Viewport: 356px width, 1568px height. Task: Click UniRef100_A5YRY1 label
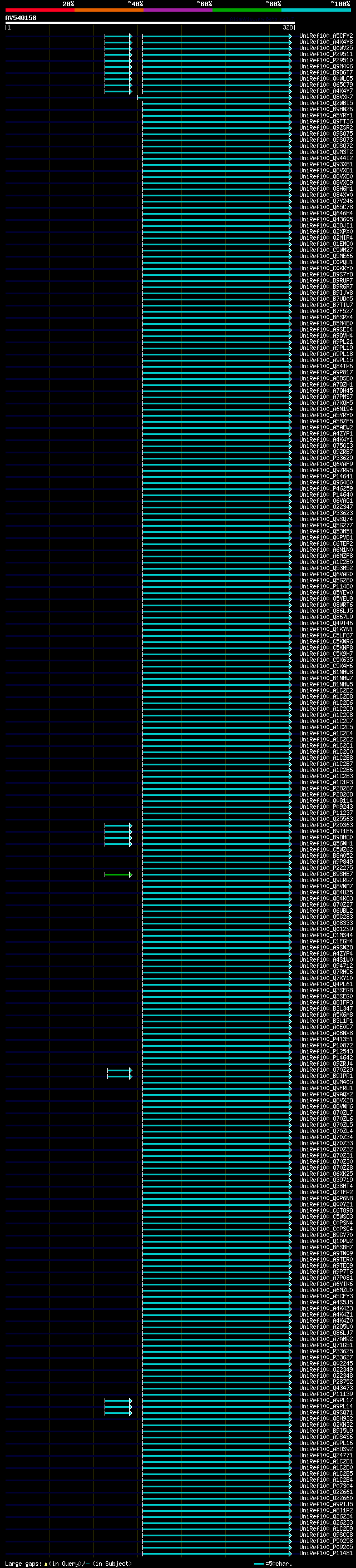click(x=326, y=116)
